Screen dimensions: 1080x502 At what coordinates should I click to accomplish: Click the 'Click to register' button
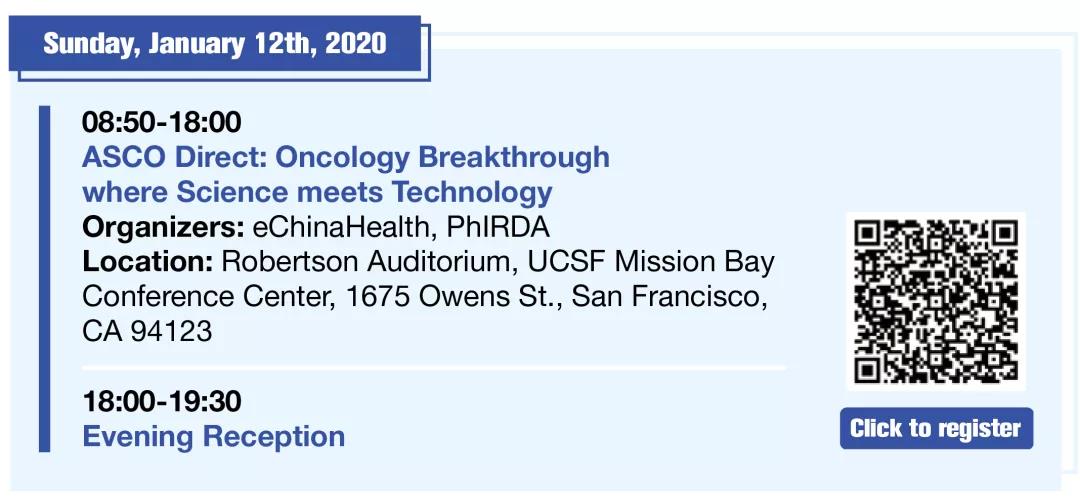point(936,428)
